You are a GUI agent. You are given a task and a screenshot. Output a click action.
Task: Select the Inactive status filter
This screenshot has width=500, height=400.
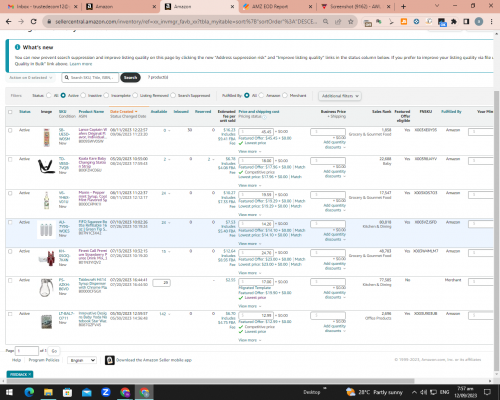[x=83, y=95]
